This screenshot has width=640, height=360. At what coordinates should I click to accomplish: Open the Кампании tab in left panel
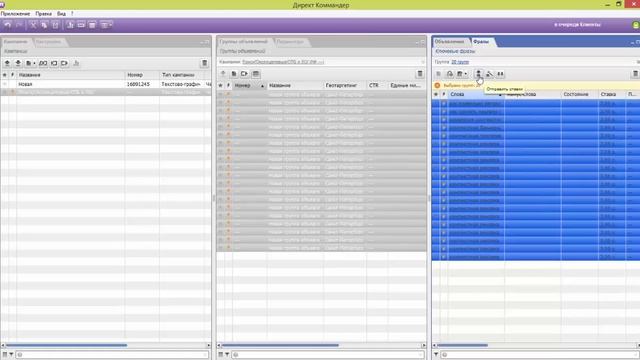click(16, 42)
